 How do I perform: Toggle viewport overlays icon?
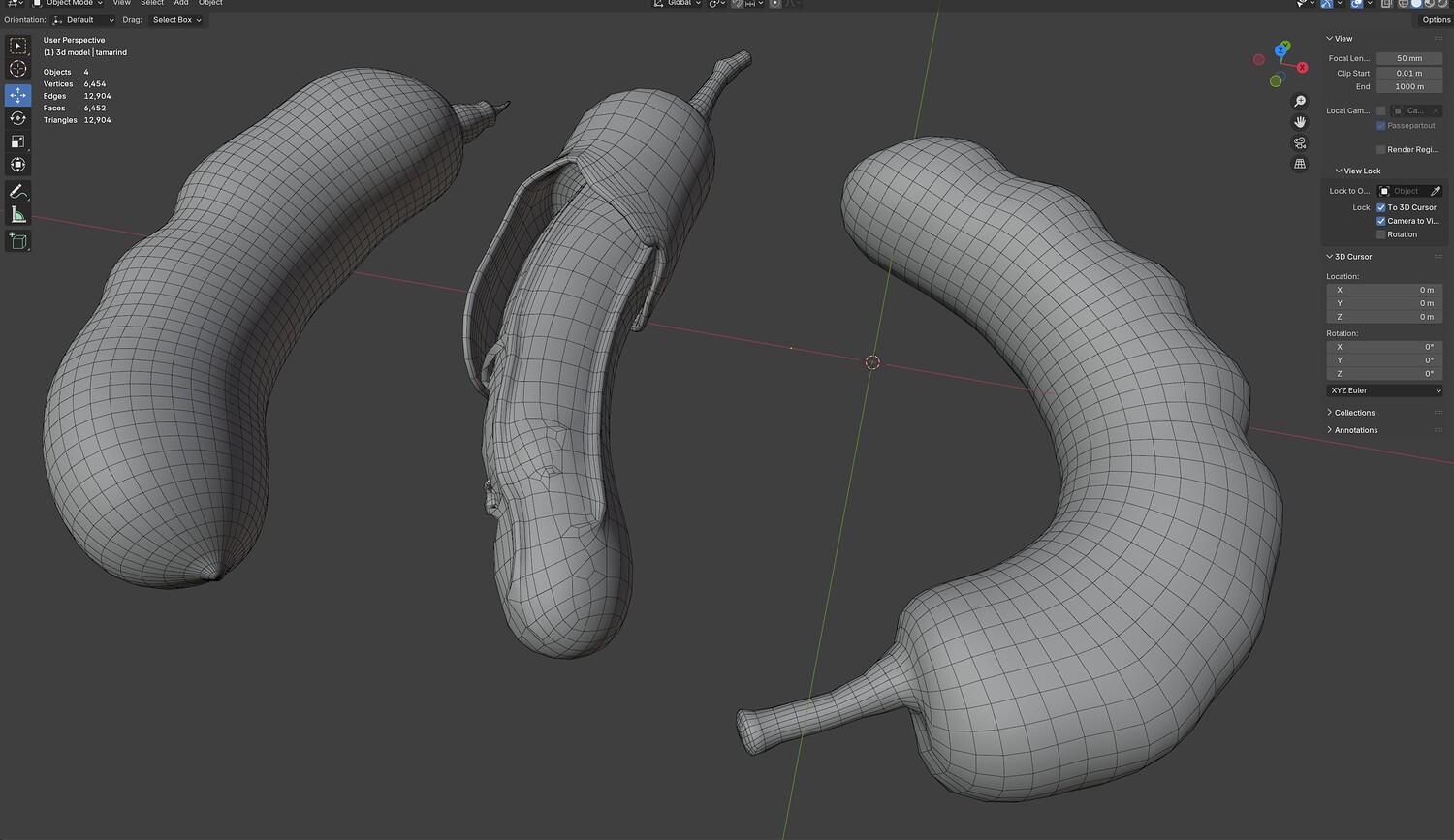coord(1356,4)
